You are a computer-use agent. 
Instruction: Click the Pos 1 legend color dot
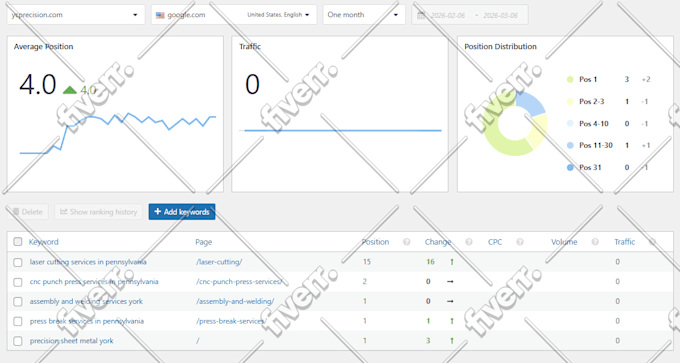click(570, 79)
